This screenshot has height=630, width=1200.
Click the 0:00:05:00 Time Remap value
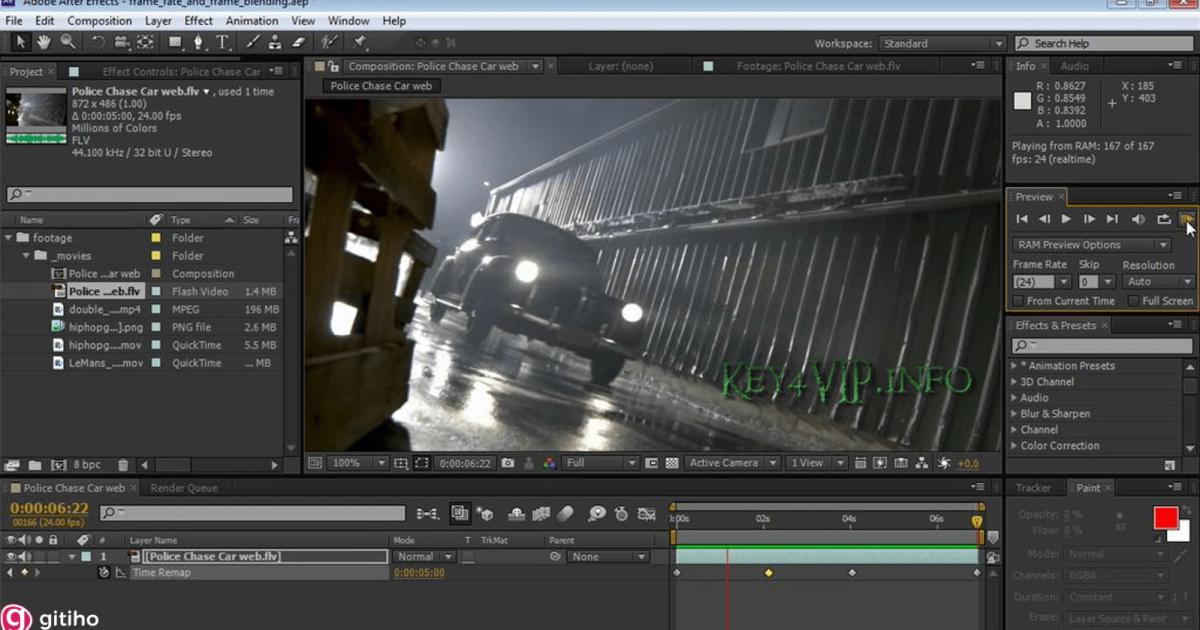coord(419,573)
